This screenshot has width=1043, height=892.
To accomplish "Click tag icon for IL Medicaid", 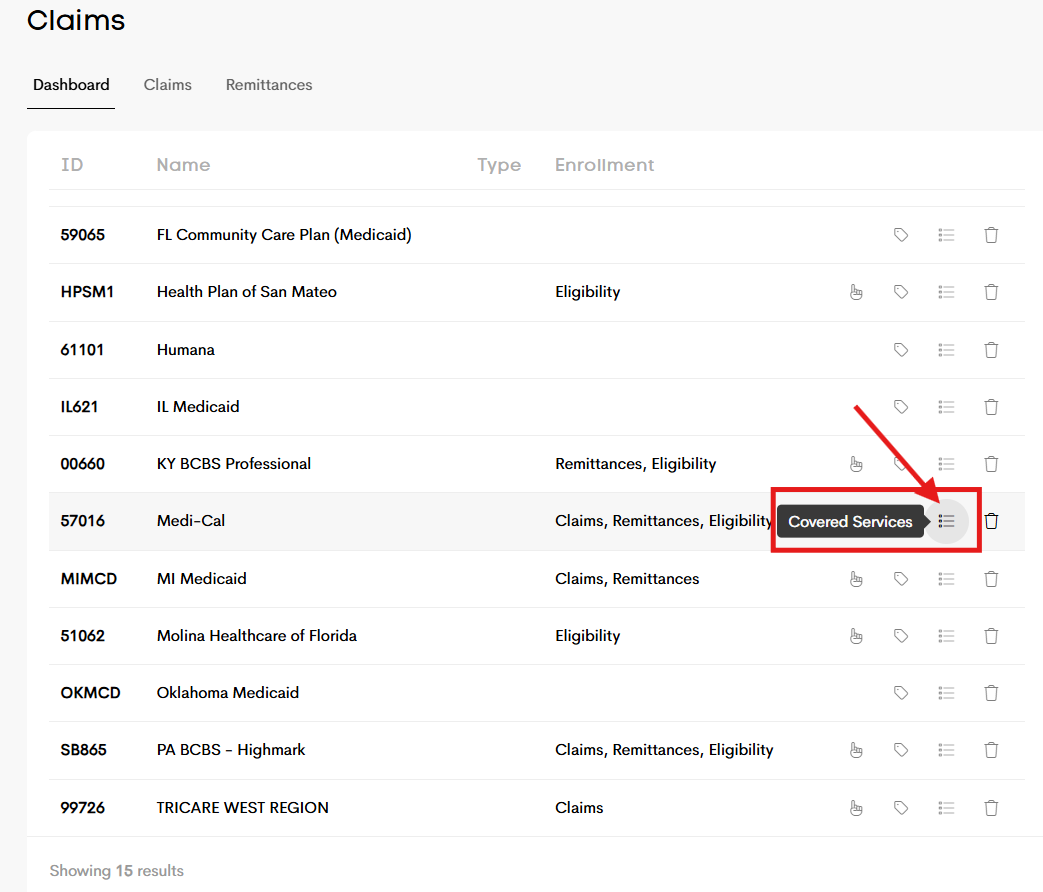I will tap(901, 407).
